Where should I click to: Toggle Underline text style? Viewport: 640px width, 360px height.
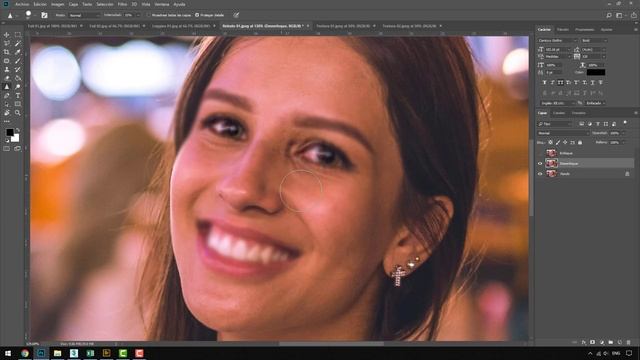592,82
